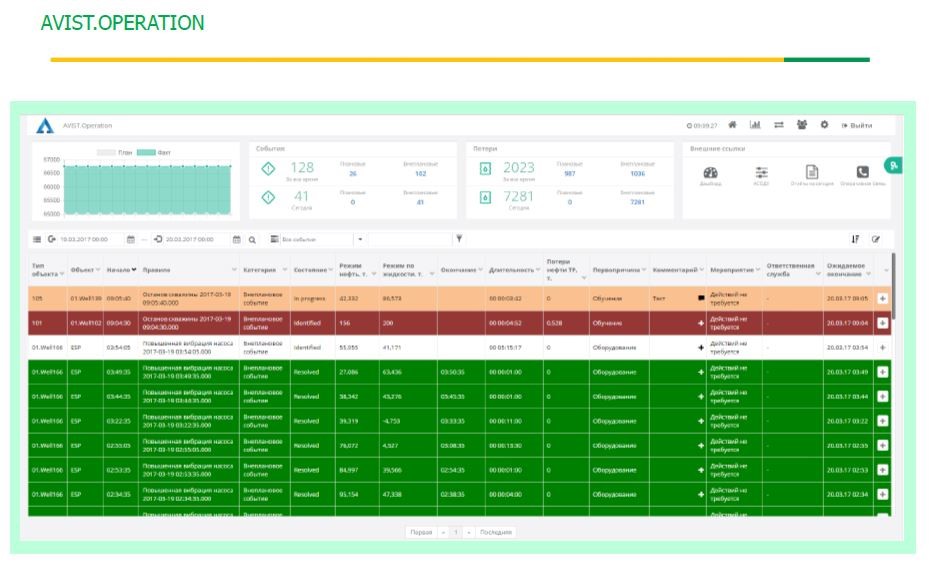929x577 pixels.
Task: Click the search magnifier icon
Action: click(252, 240)
